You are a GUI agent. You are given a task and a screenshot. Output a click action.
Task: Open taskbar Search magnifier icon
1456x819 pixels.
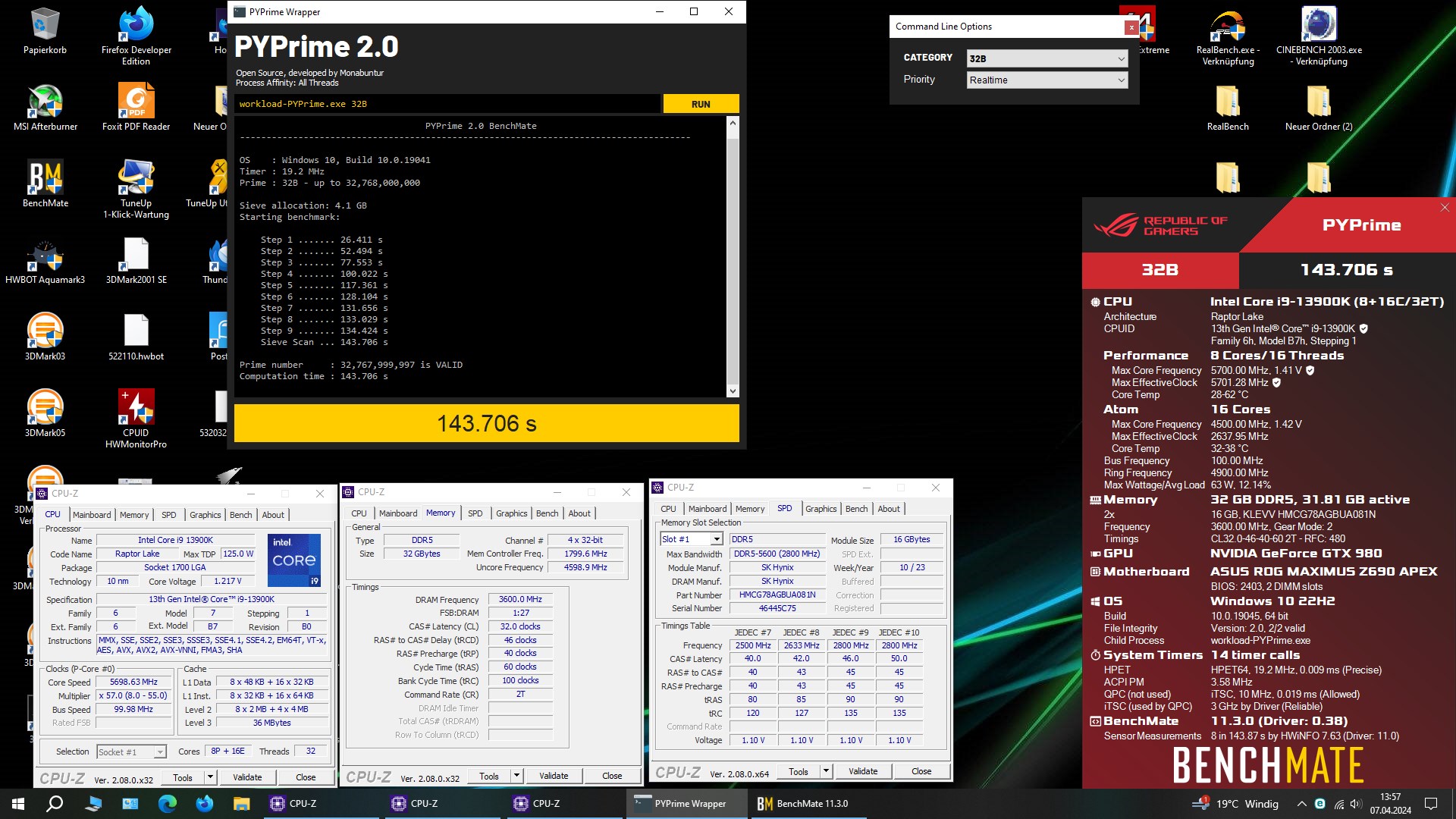[x=55, y=803]
